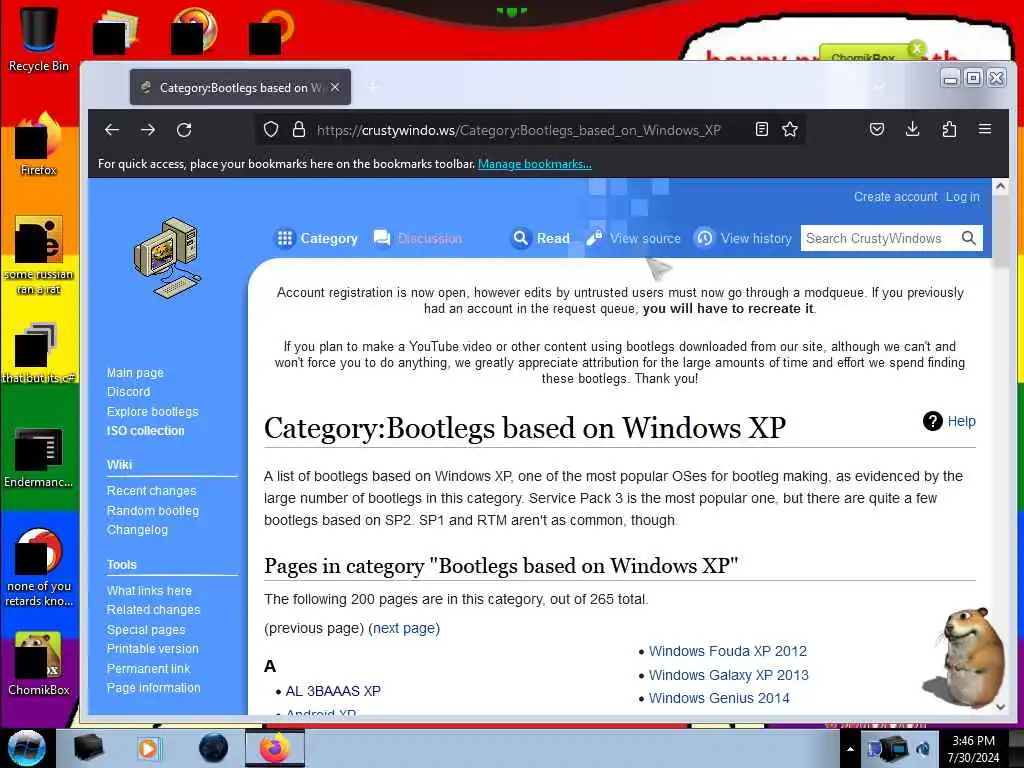The image size is (1024, 768).
Task: Open Windows Fouda XP 2012 page
Action: (728, 651)
